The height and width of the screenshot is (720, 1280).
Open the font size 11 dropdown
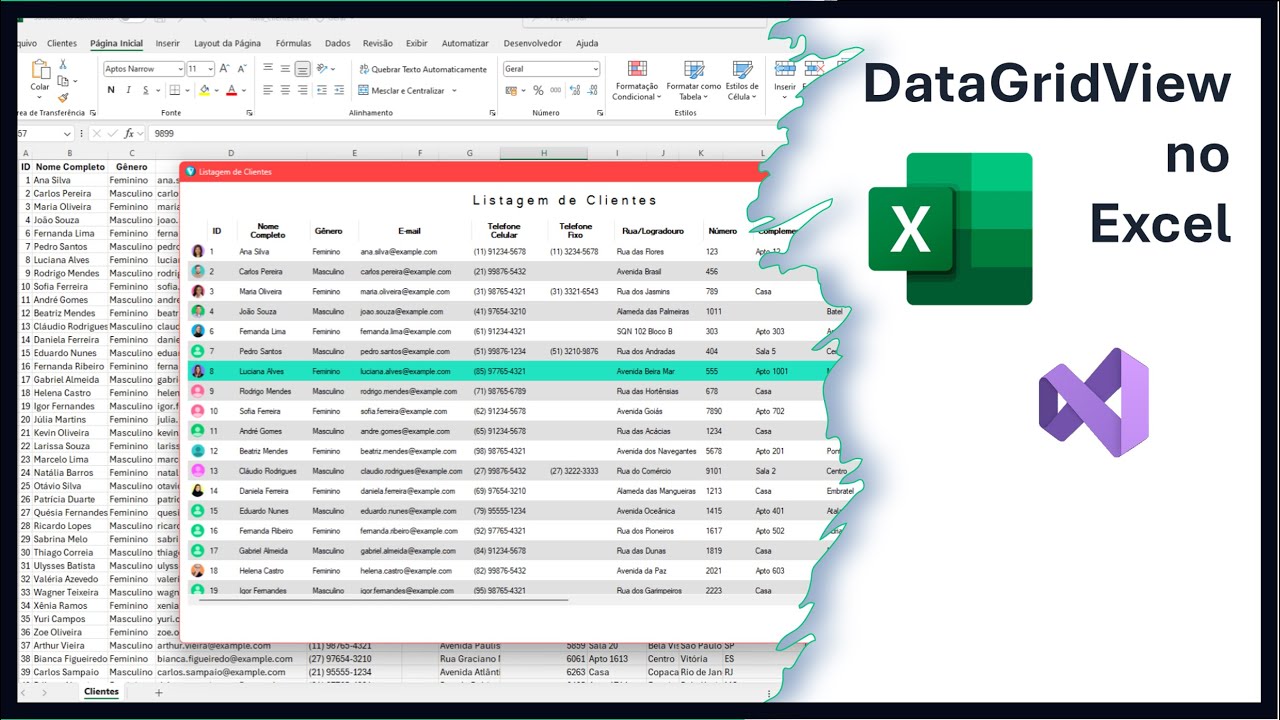[x=210, y=69]
